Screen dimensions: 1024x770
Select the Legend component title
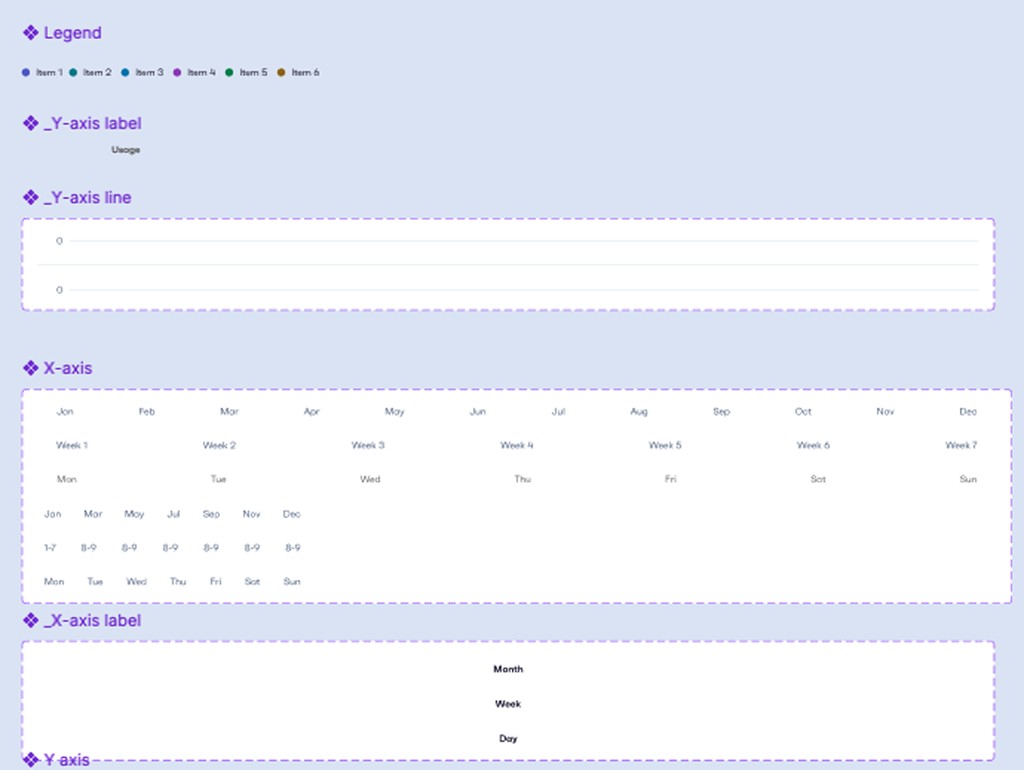click(x=72, y=33)
